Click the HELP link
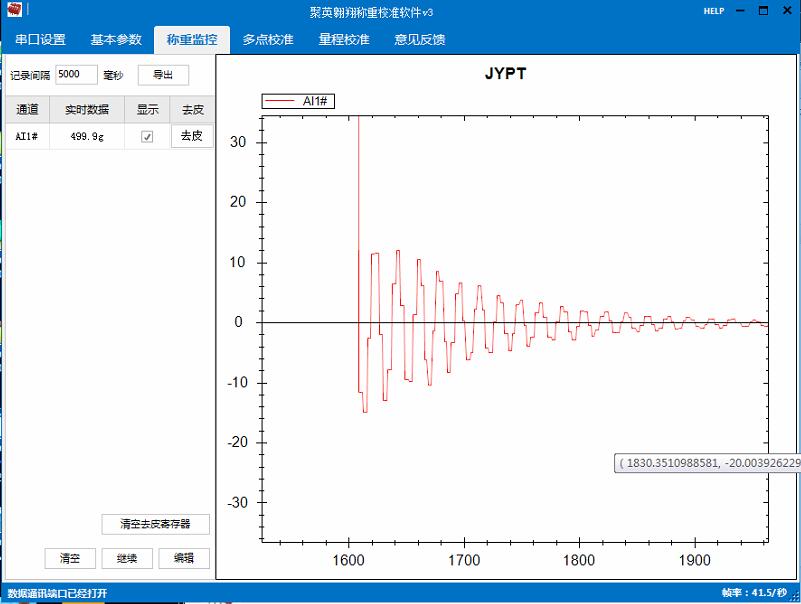 [x=713, y=10]
